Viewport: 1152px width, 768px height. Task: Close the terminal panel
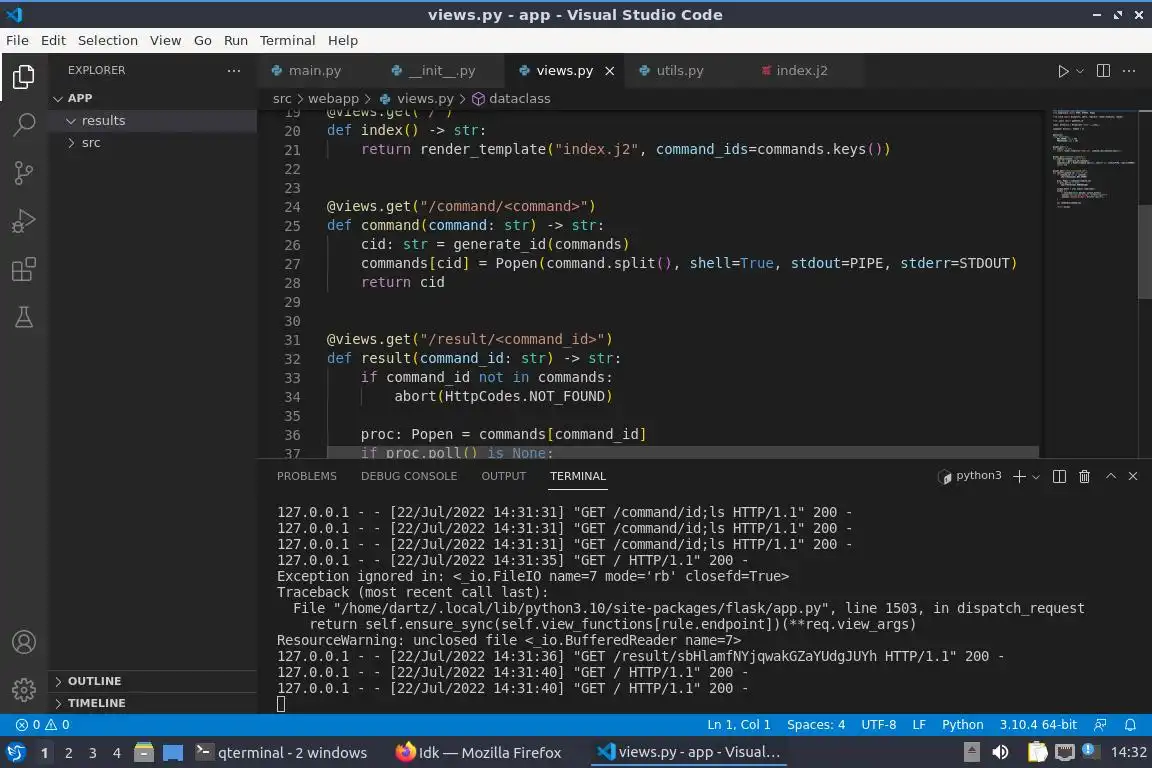(1133, 476)
